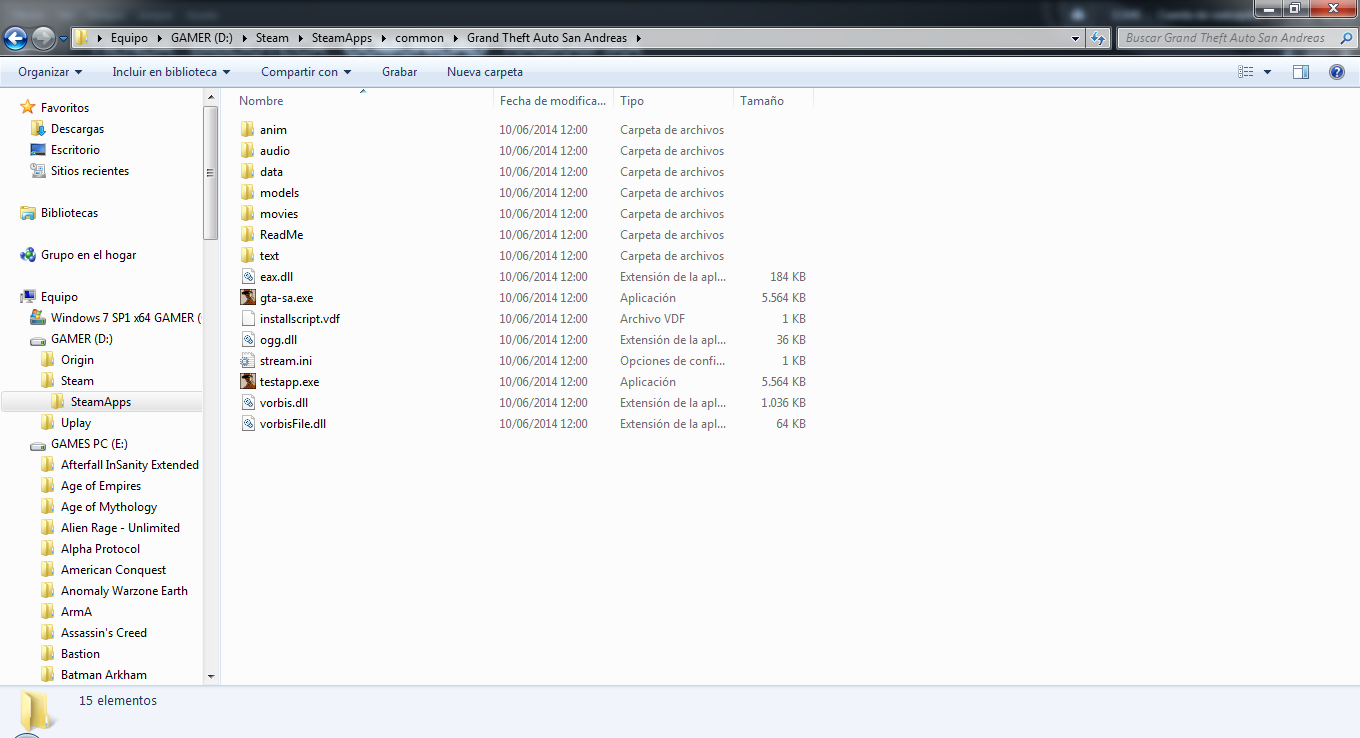Select the vorbisFile.dll file icon
Viewport: 1360px width, 738px height.
248,424
